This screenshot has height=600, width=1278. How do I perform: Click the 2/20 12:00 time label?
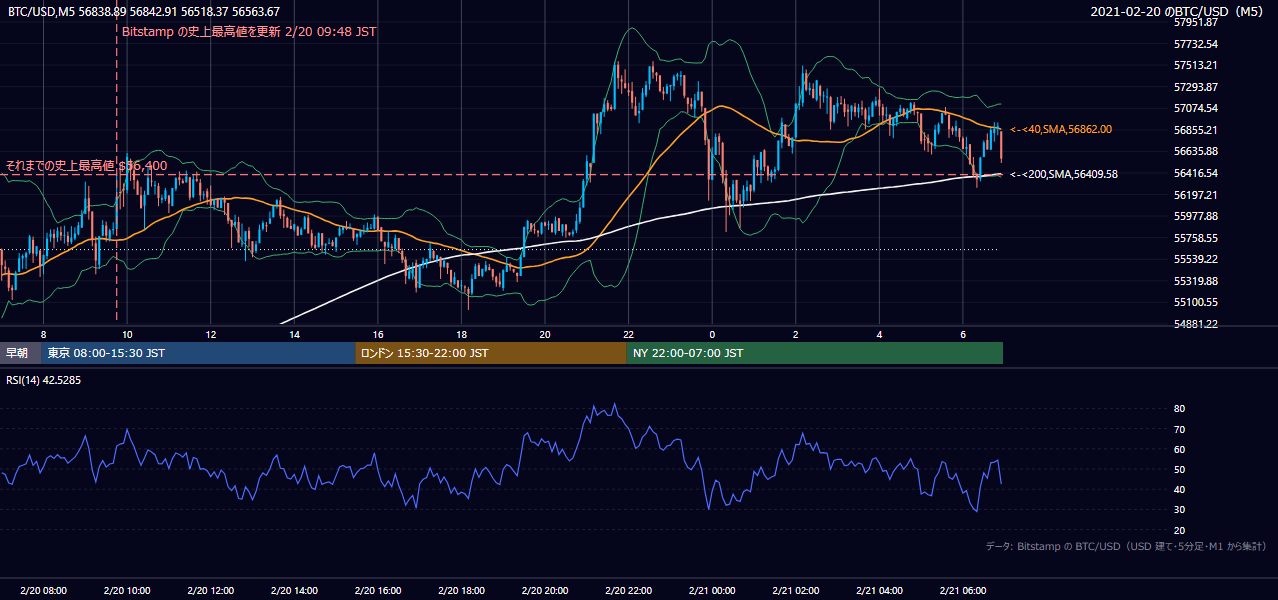(x=210, y=591)
